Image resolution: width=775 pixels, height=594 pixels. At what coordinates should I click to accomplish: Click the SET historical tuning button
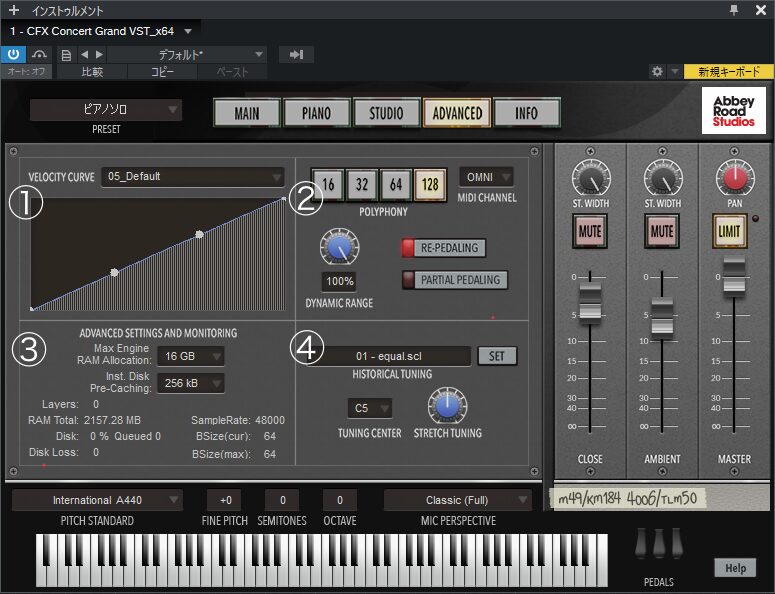[497, 356]
